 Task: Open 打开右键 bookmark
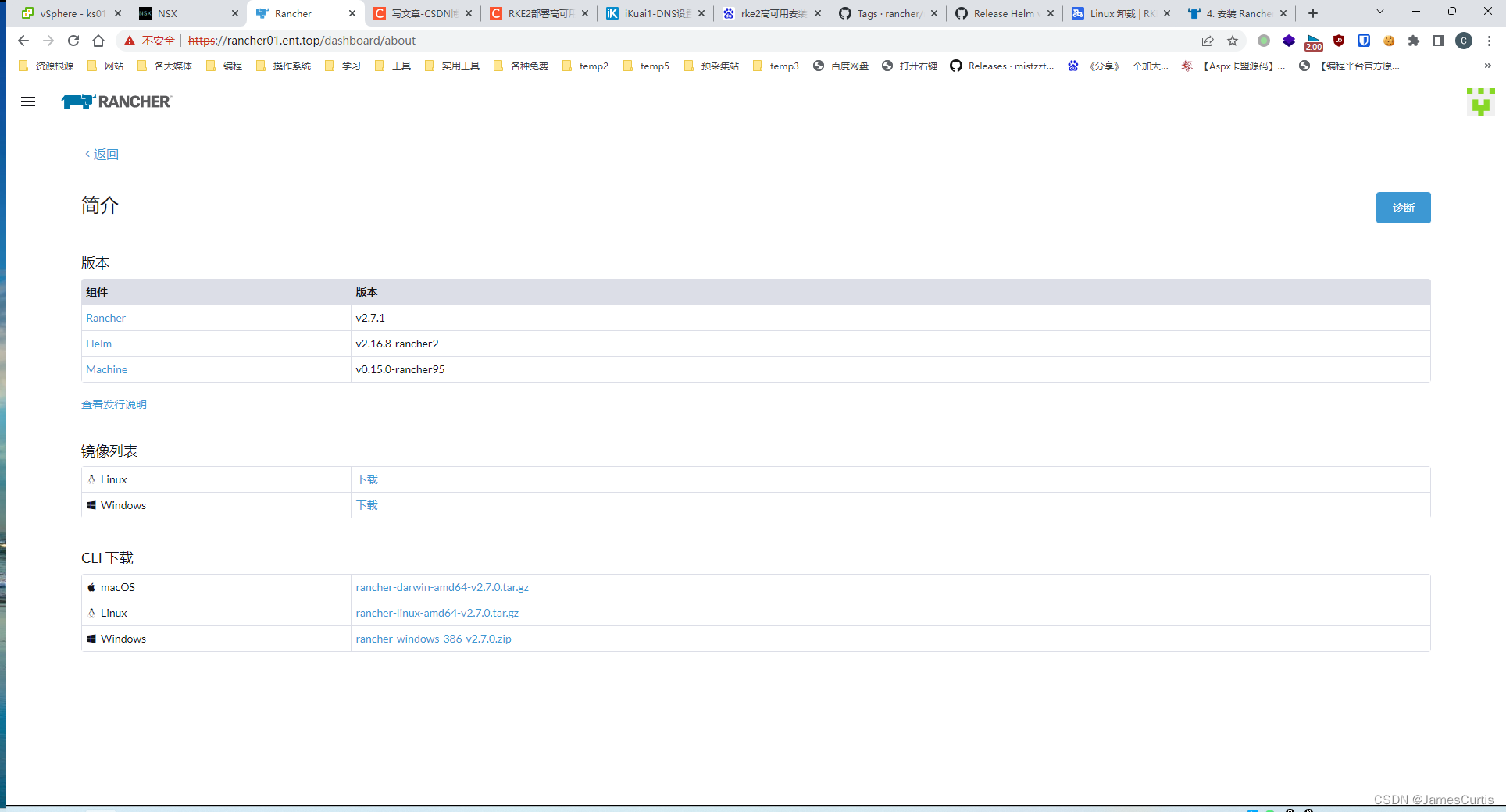point(909,66)
